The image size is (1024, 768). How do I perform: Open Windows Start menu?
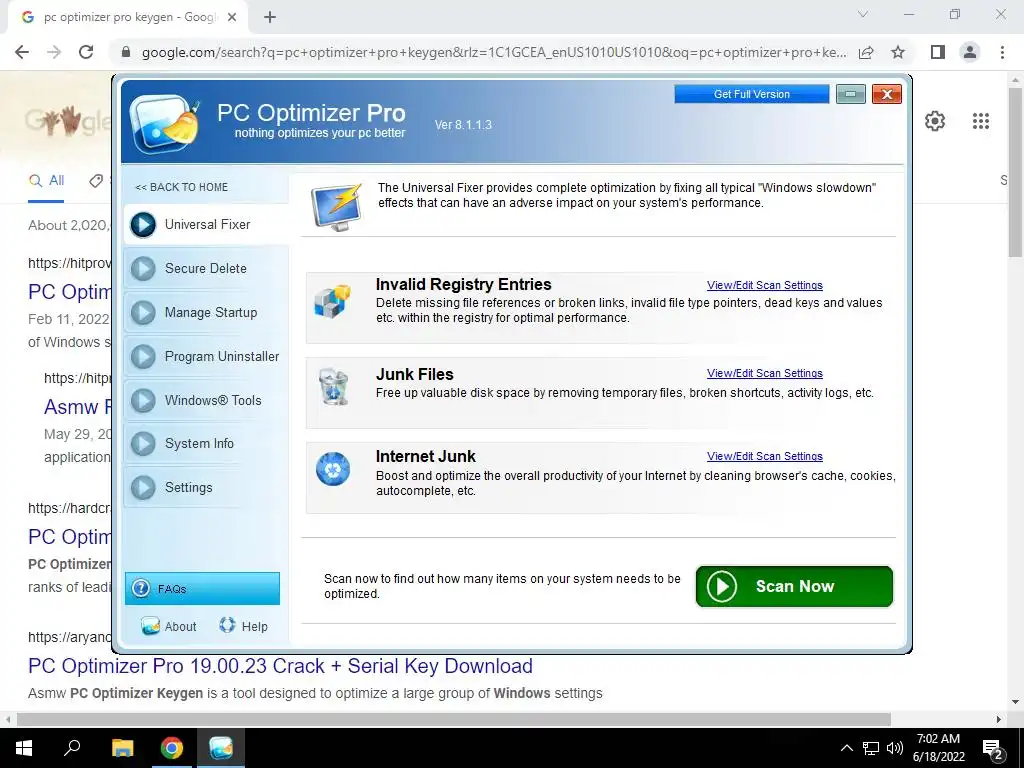click(x=24, y=748)
